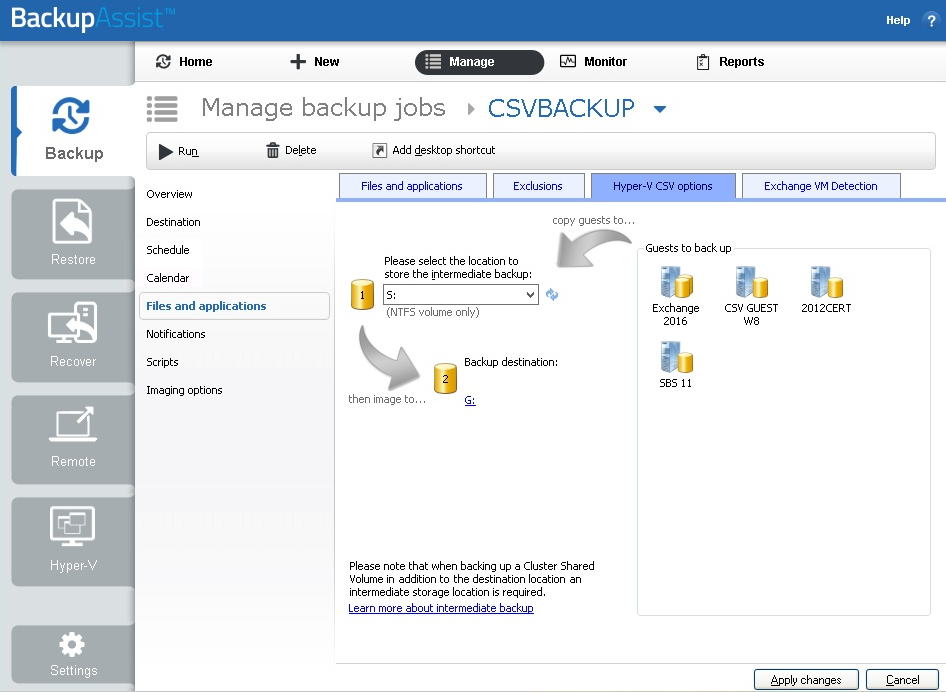Click the Apply changes button

point(805,680)
